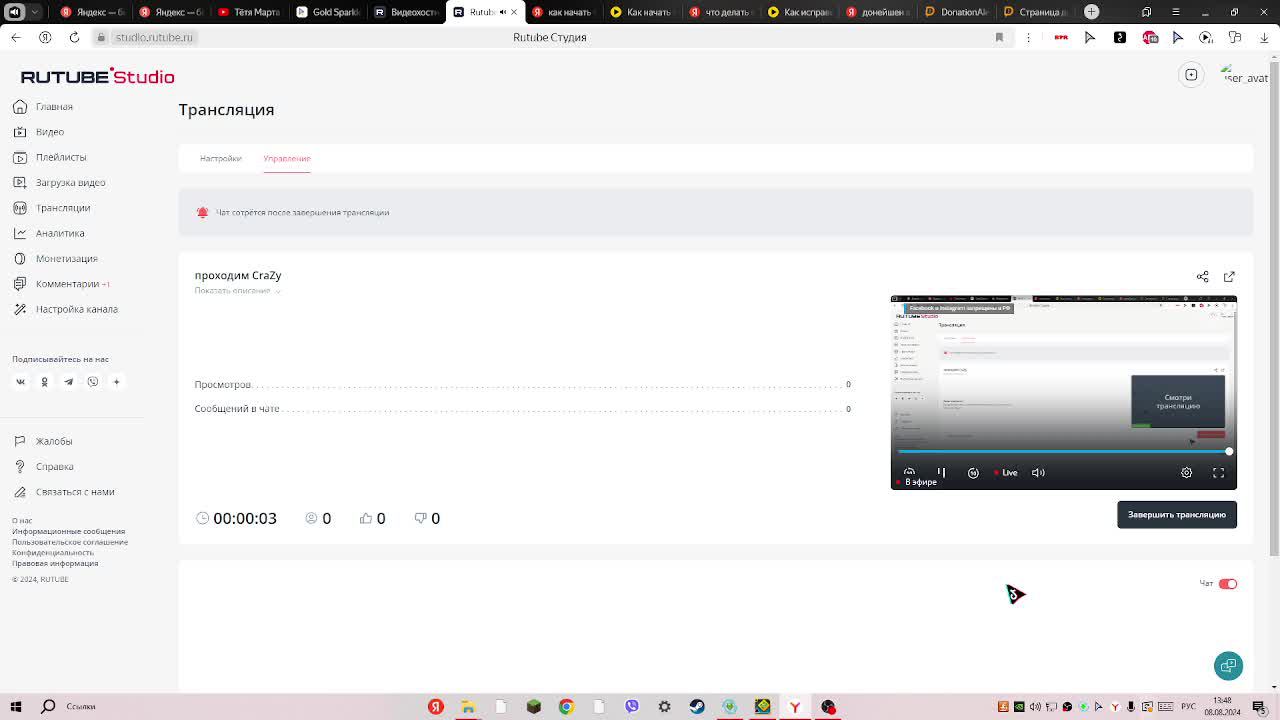The image size is (1280, 720).
Task: Expand Показать описание under stream title
Action: pos(237,290)
